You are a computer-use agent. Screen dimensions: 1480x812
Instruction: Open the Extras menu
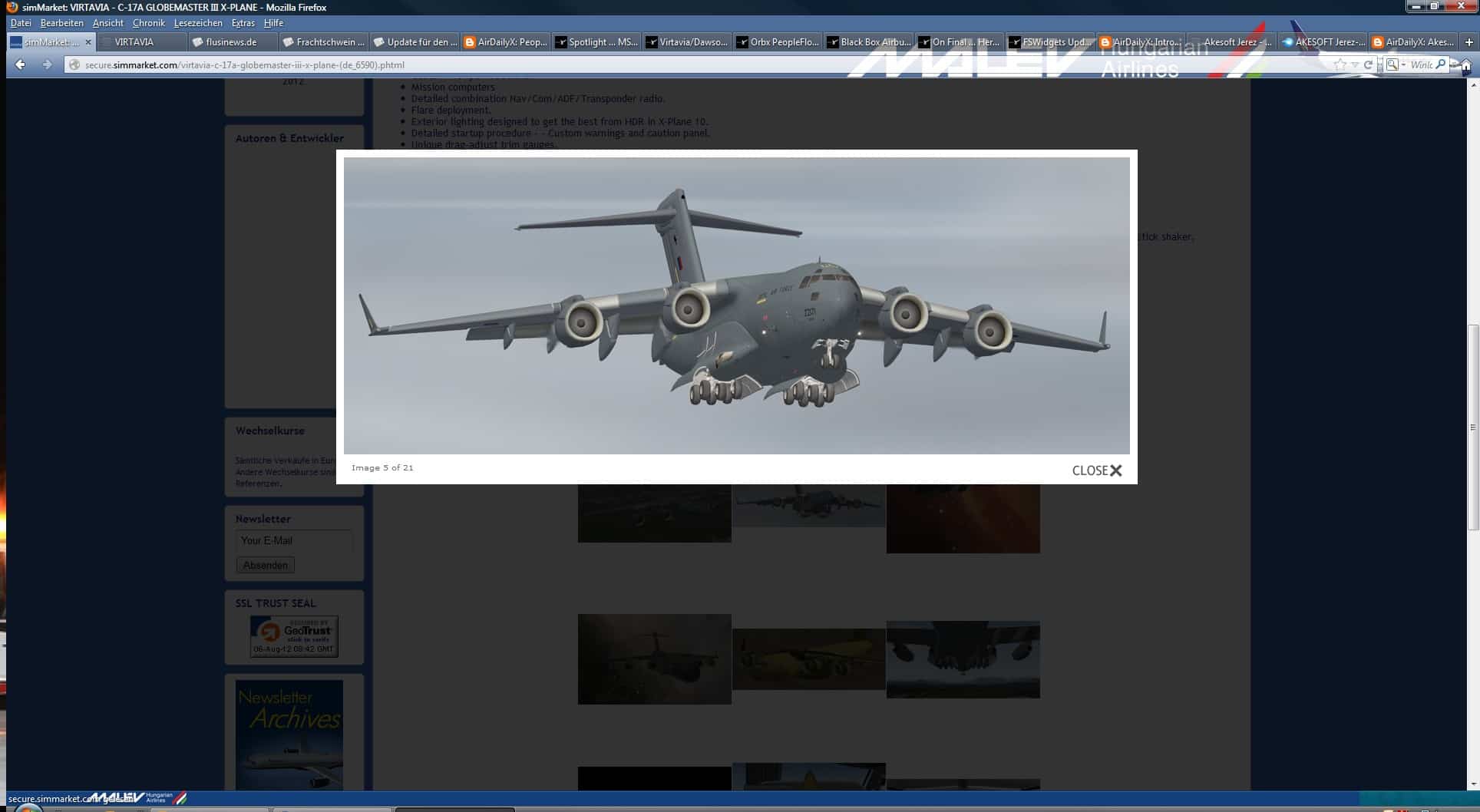243,23
